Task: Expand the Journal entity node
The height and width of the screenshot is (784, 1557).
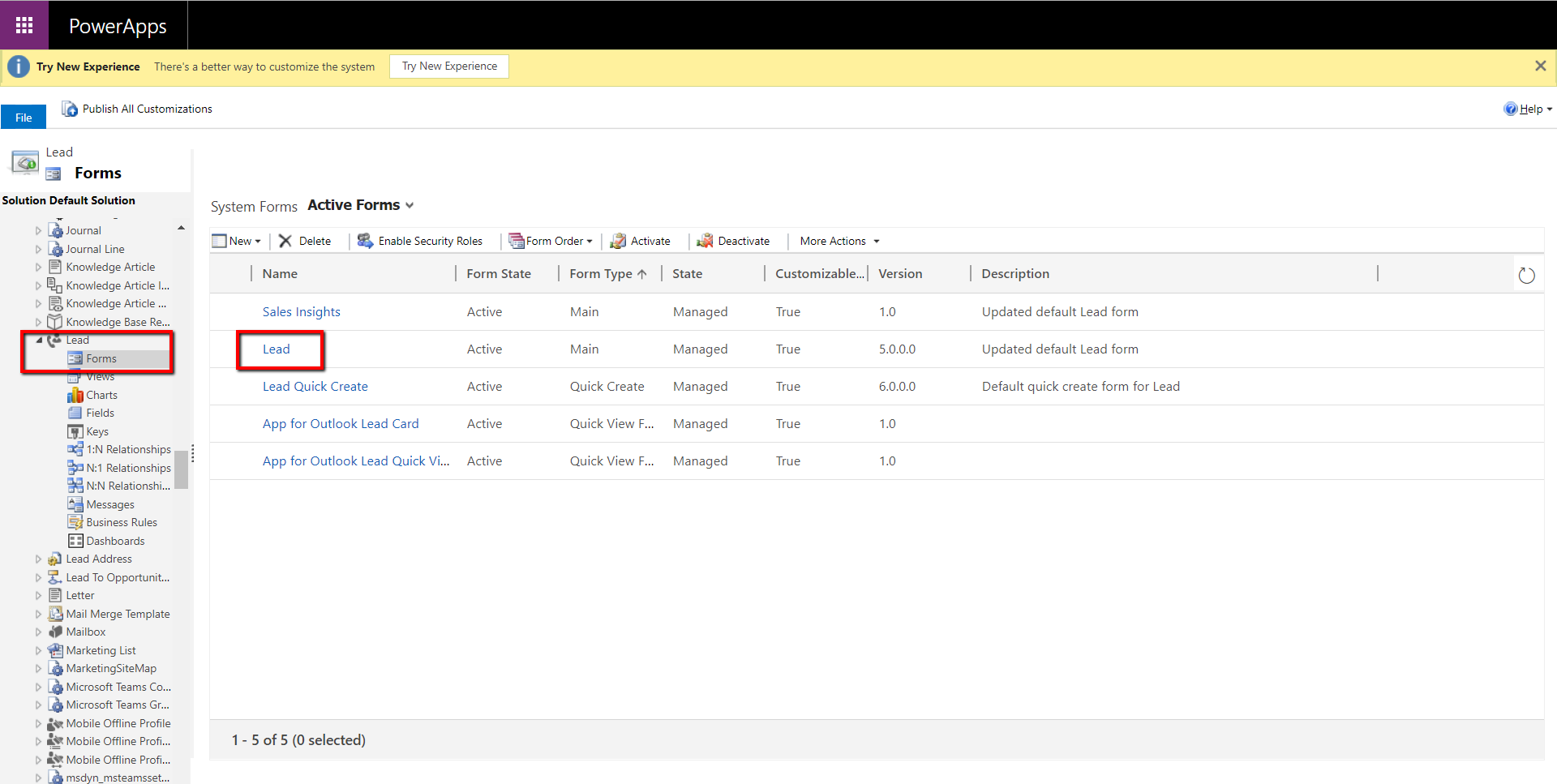Action: point(38,230)
